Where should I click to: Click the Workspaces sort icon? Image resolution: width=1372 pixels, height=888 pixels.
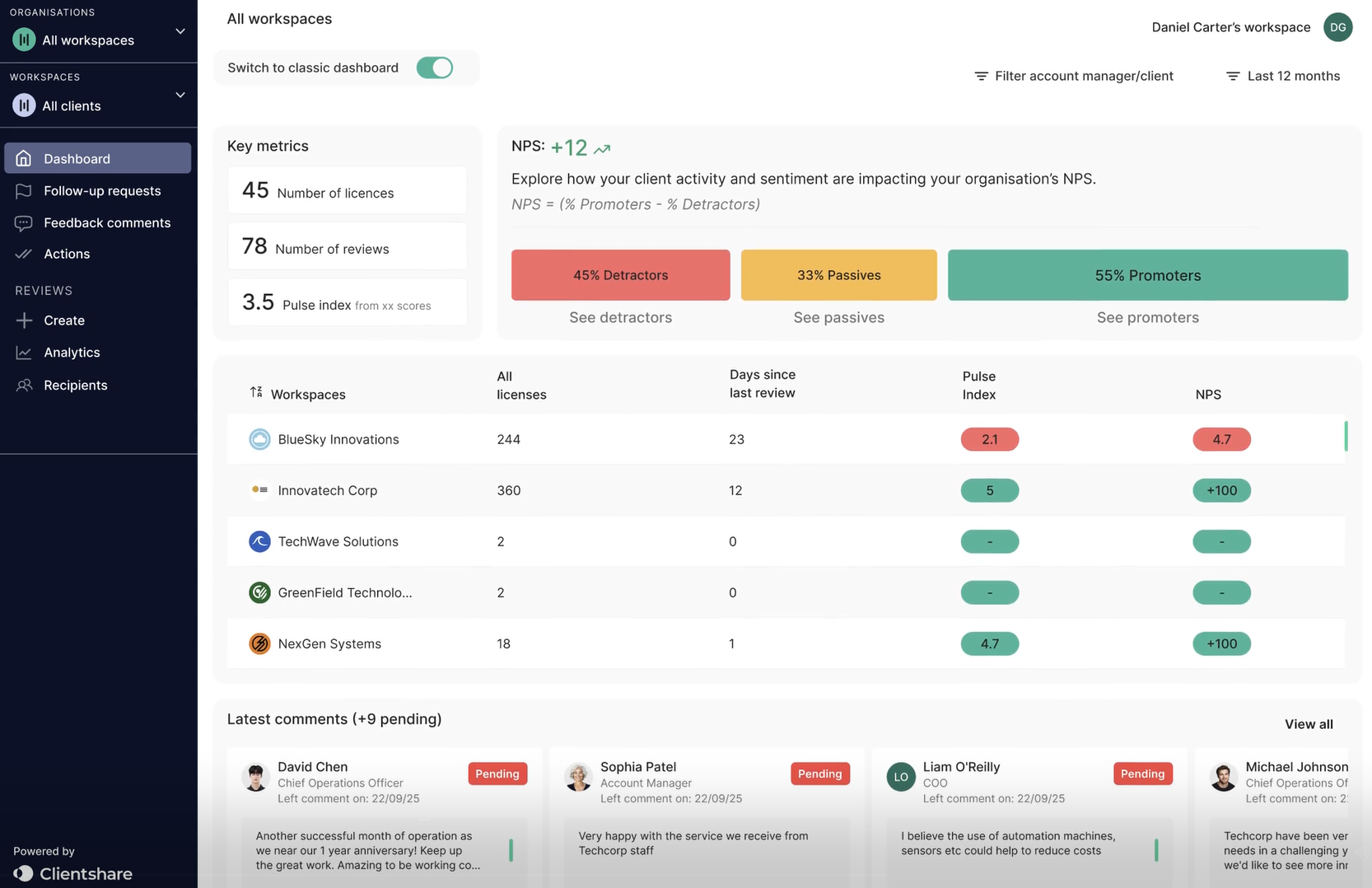[256, 393]
